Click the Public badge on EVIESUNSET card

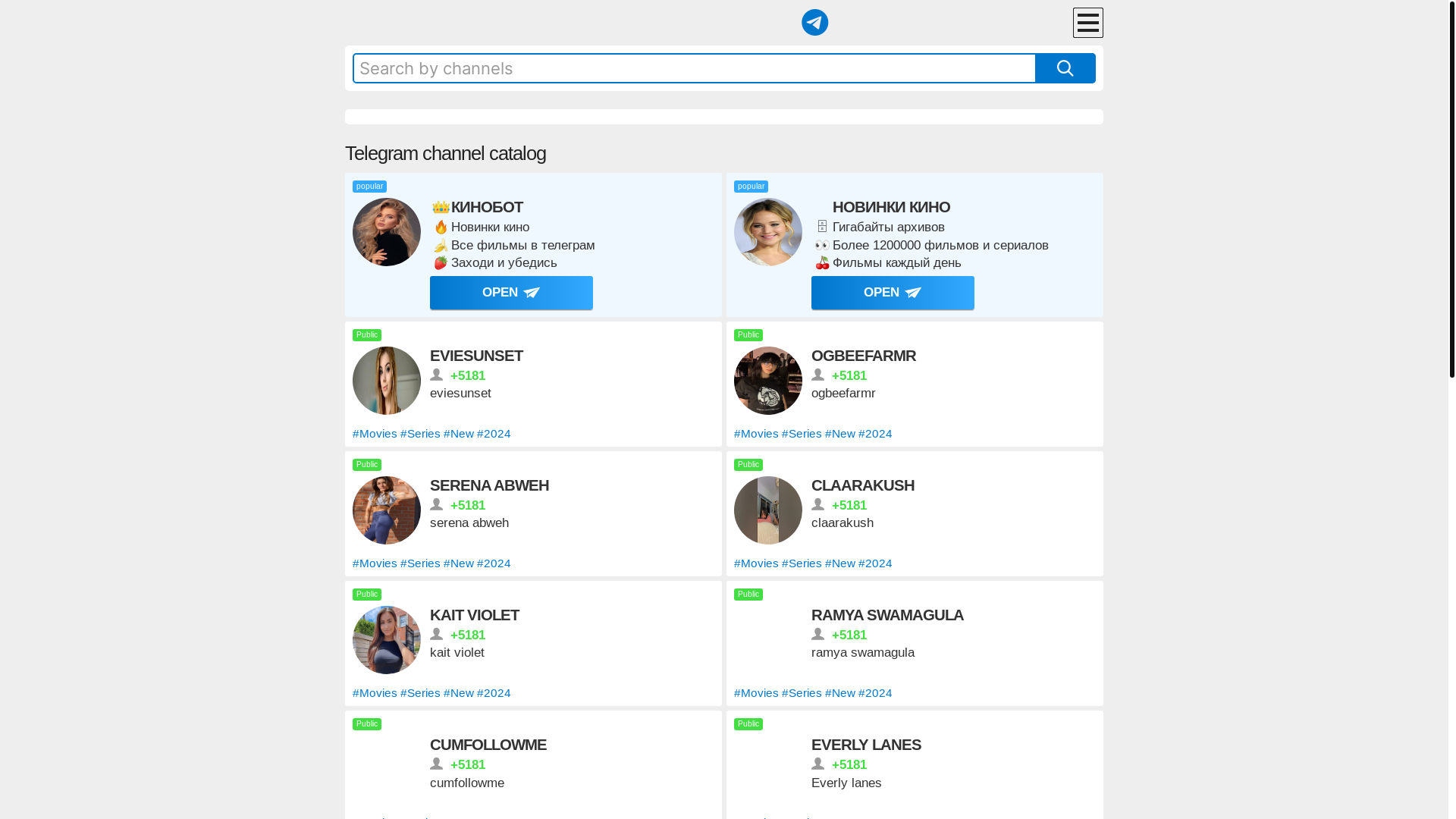[367, 335]
